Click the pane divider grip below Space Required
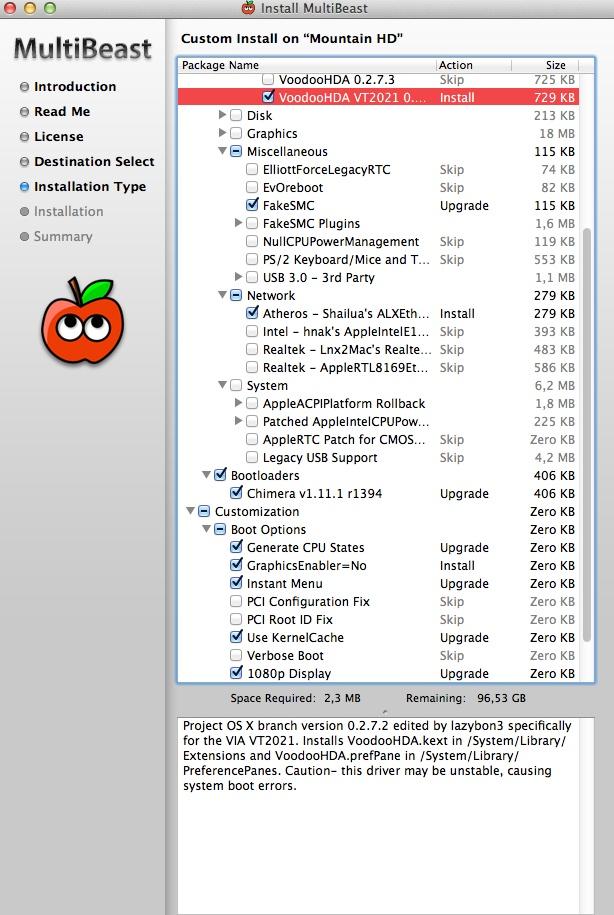614x915 pixels. [x=385, y=711]
